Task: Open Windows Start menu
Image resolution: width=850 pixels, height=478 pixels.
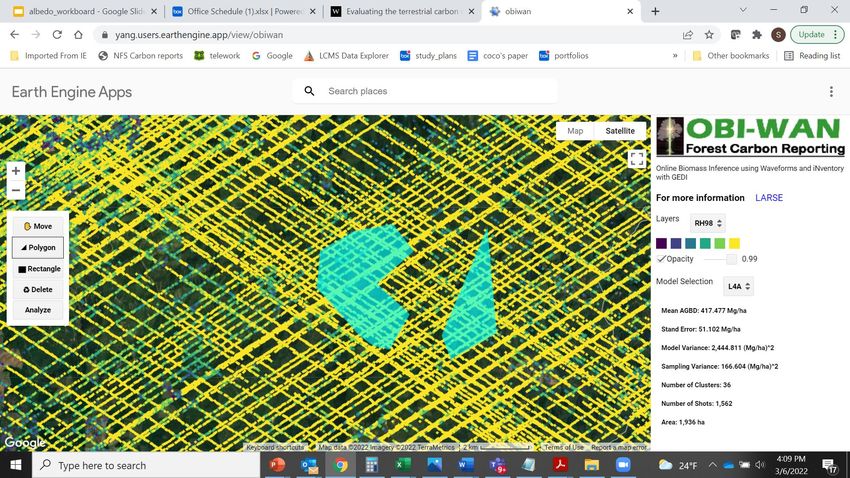Action: pos(16,465)
